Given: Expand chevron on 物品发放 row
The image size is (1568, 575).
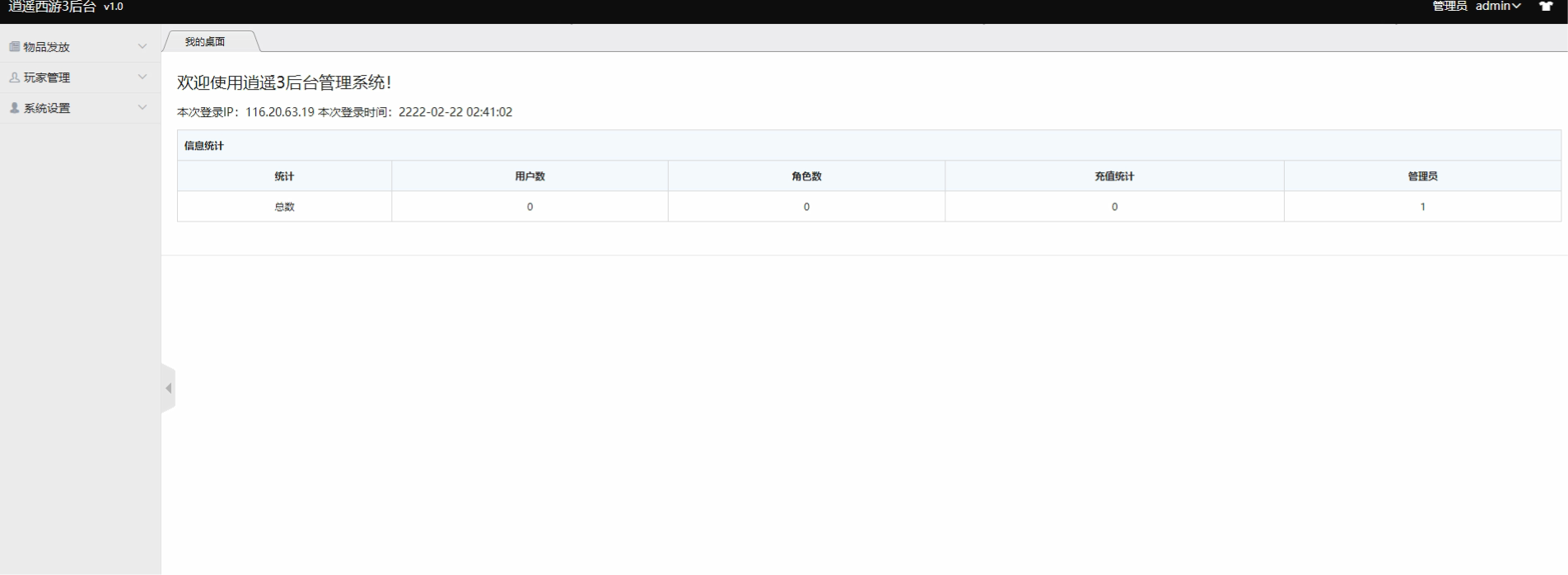Looking at the screenshot, I should [x=142, y=46].
